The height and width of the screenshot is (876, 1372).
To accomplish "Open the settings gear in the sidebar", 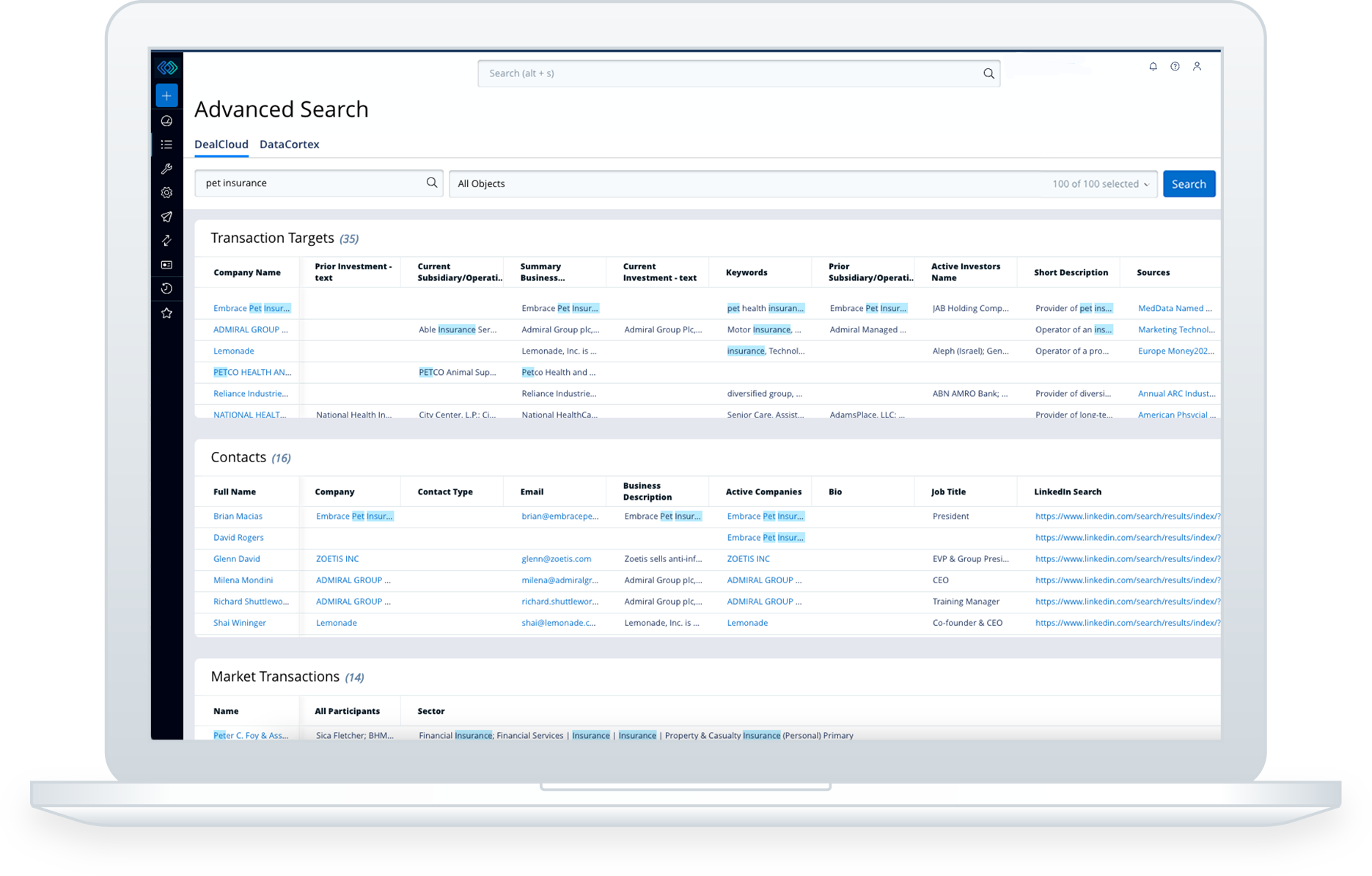I will (x=166, y=192).
